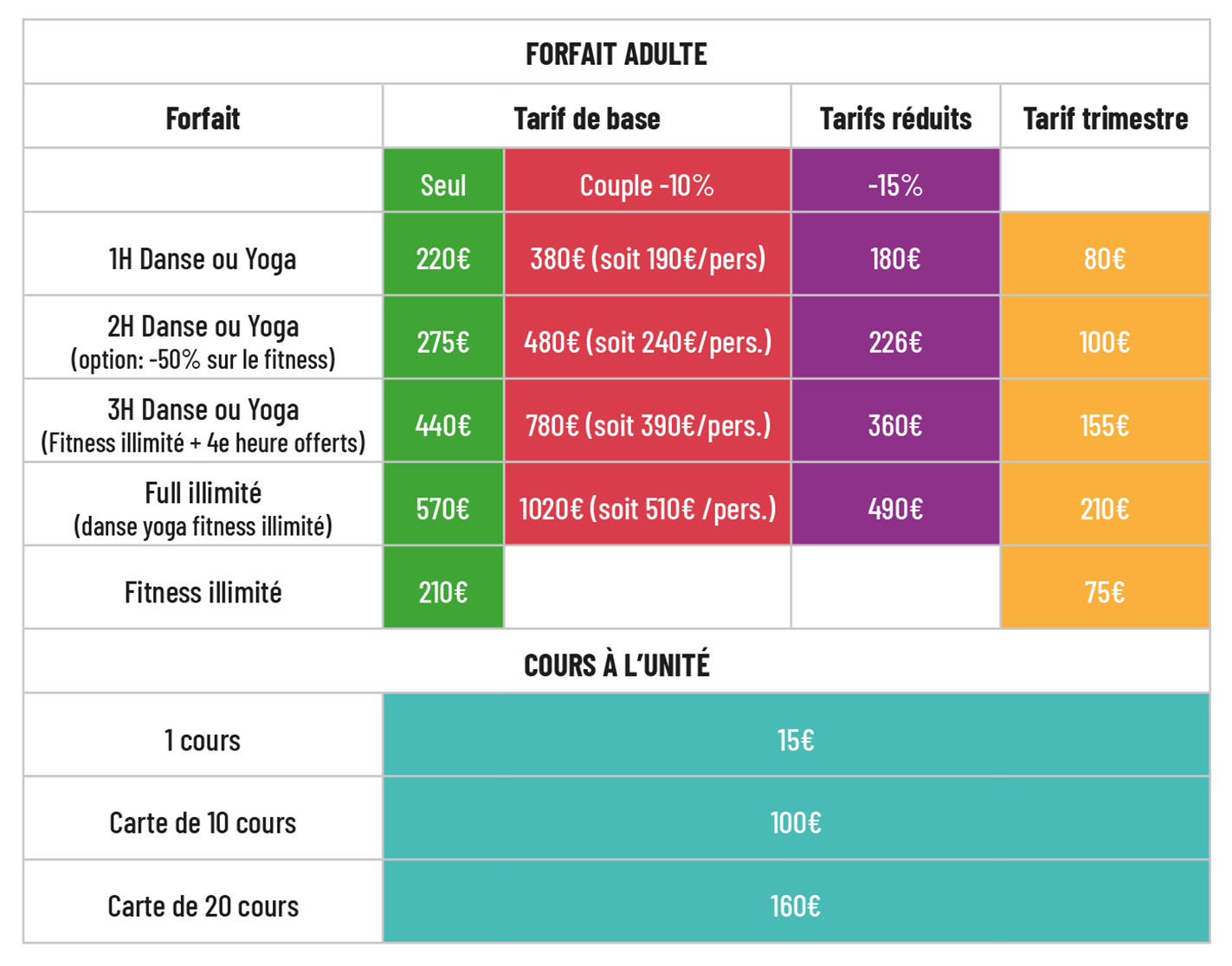
Task: Click the purple -15% header cell
Action: (895, 185)
